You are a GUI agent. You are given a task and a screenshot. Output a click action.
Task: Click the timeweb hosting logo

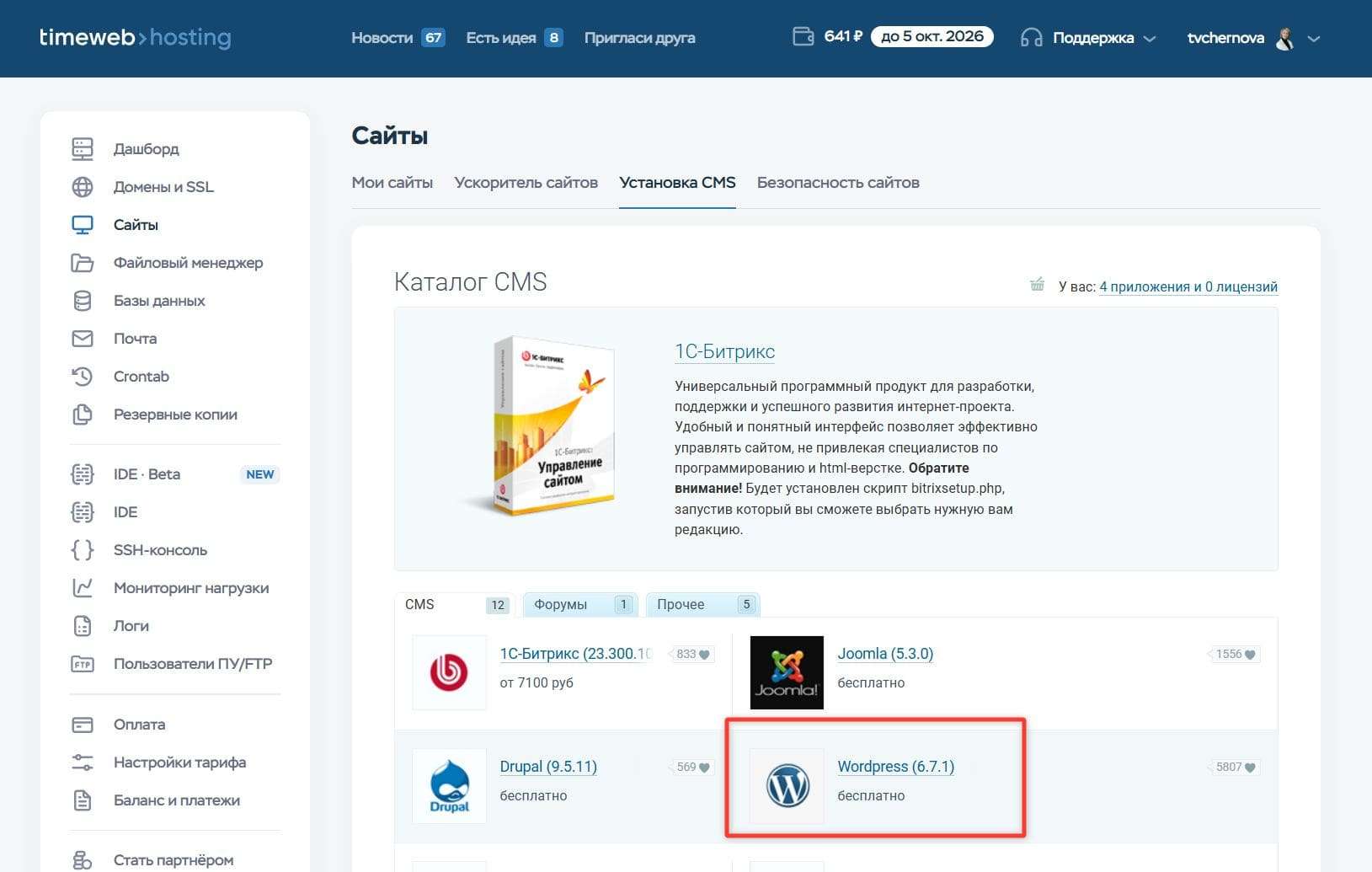coord(135,38)
